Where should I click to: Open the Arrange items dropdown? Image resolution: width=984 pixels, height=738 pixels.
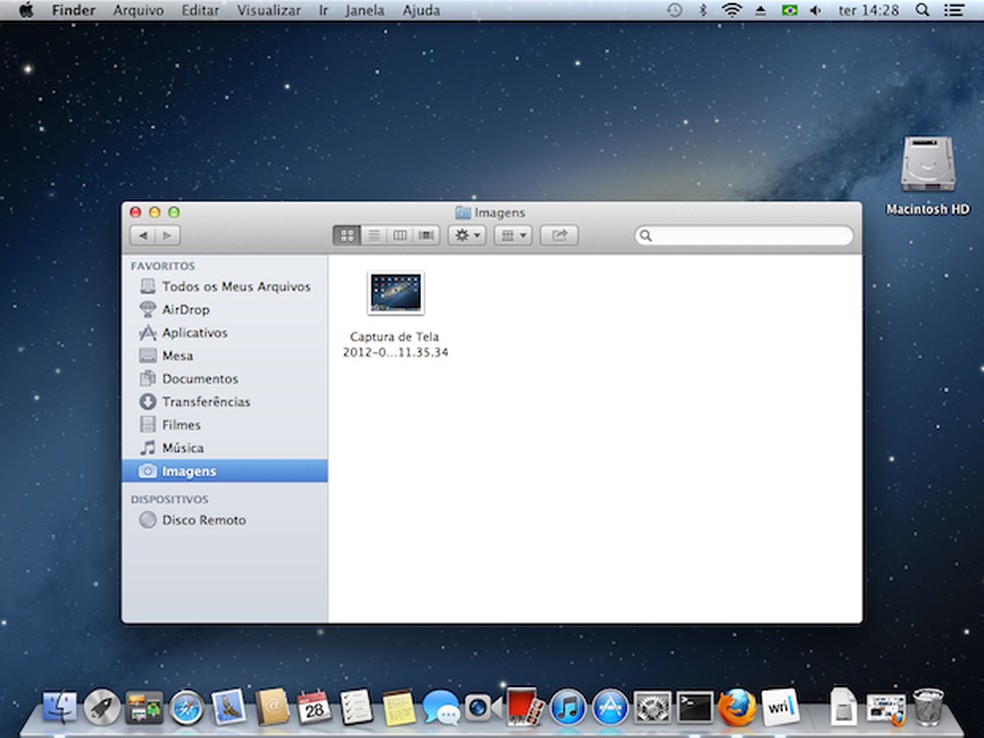pos(513,235)
